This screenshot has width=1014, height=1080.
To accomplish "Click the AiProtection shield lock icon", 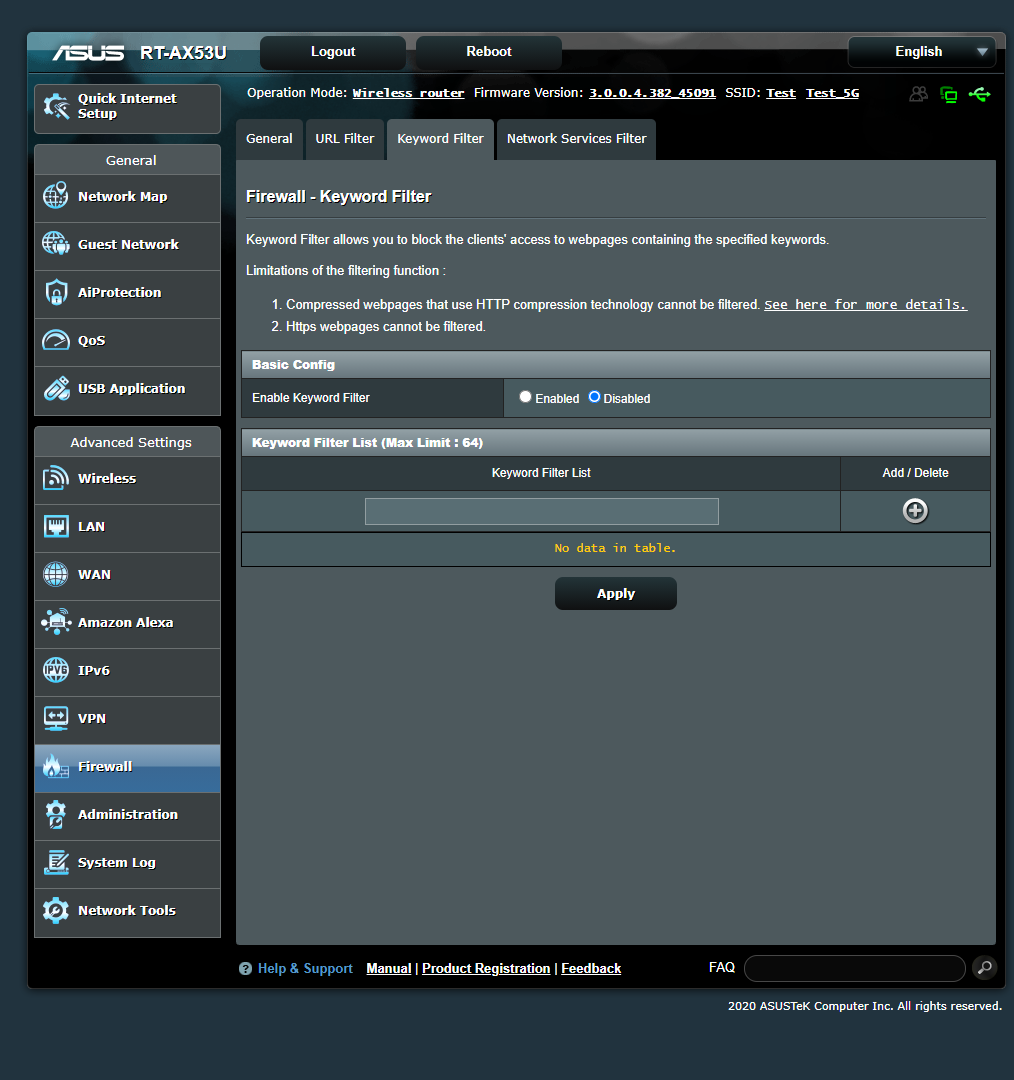I will (x=56, y=292).
